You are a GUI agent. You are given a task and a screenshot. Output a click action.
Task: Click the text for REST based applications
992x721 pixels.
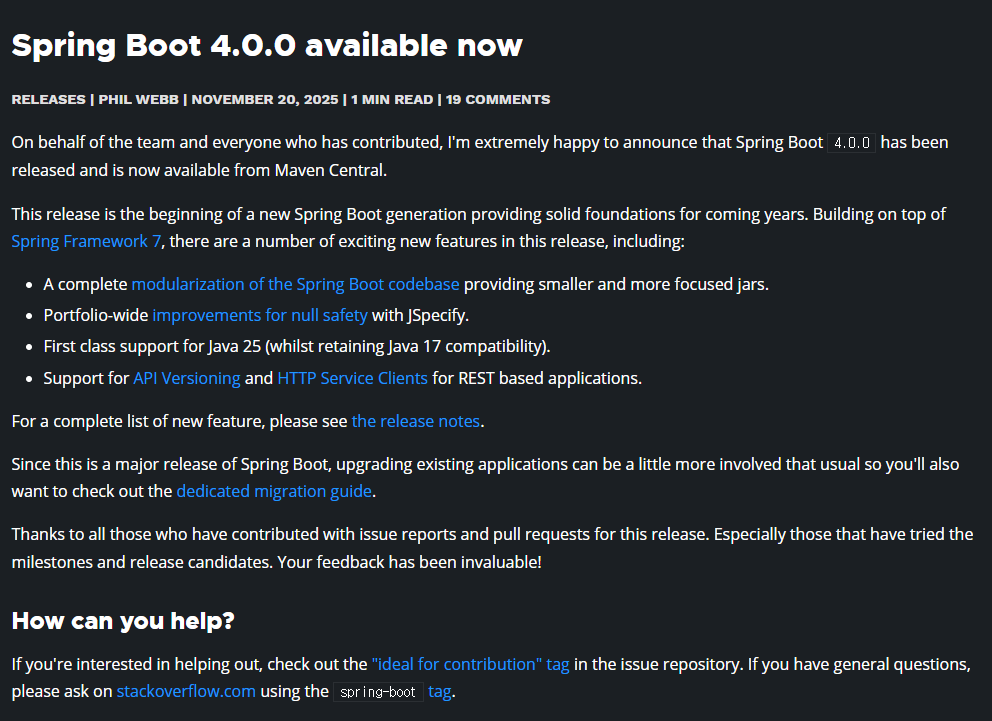[536, 378]
